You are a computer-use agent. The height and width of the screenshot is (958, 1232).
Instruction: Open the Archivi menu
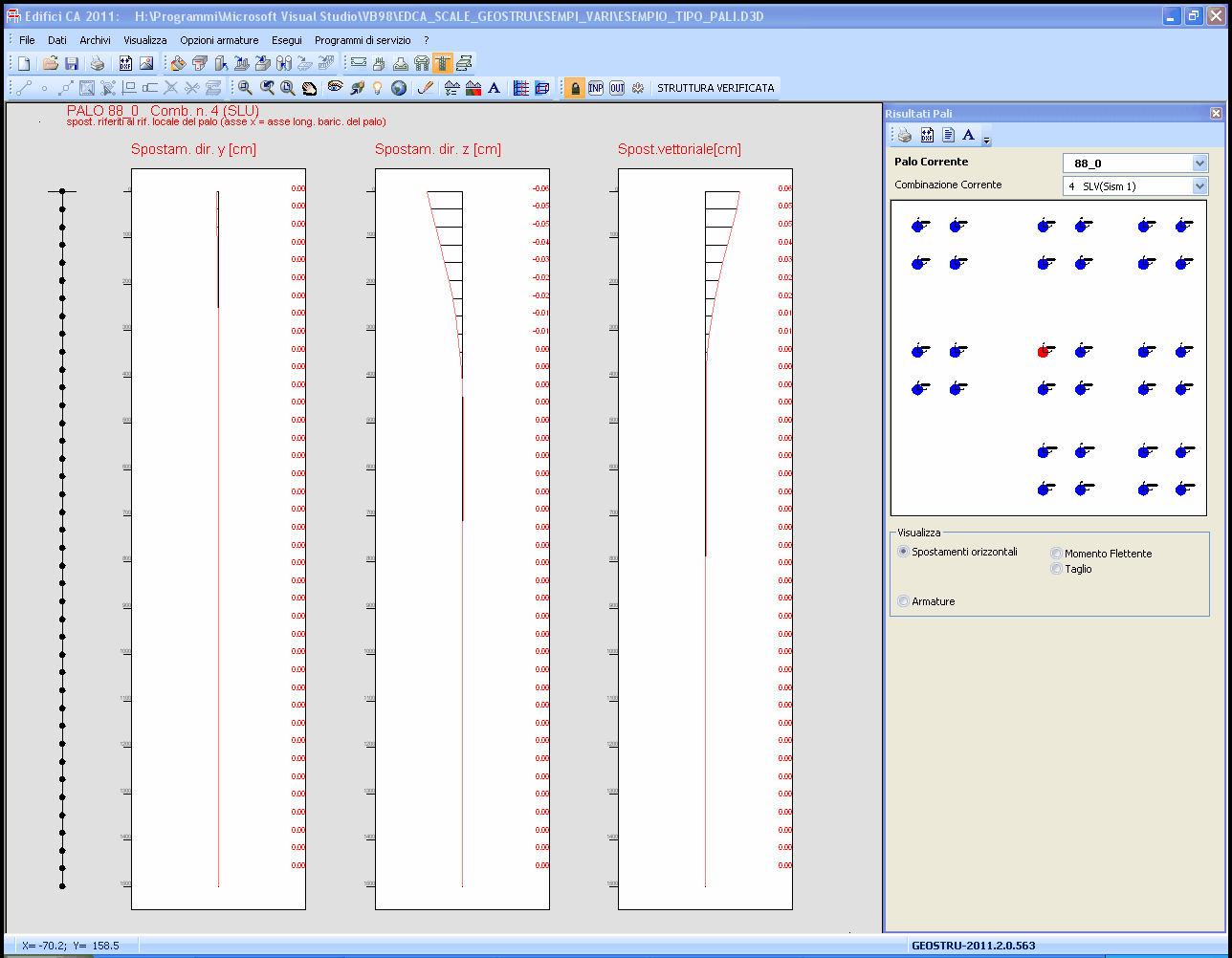(x=95, y=40)
